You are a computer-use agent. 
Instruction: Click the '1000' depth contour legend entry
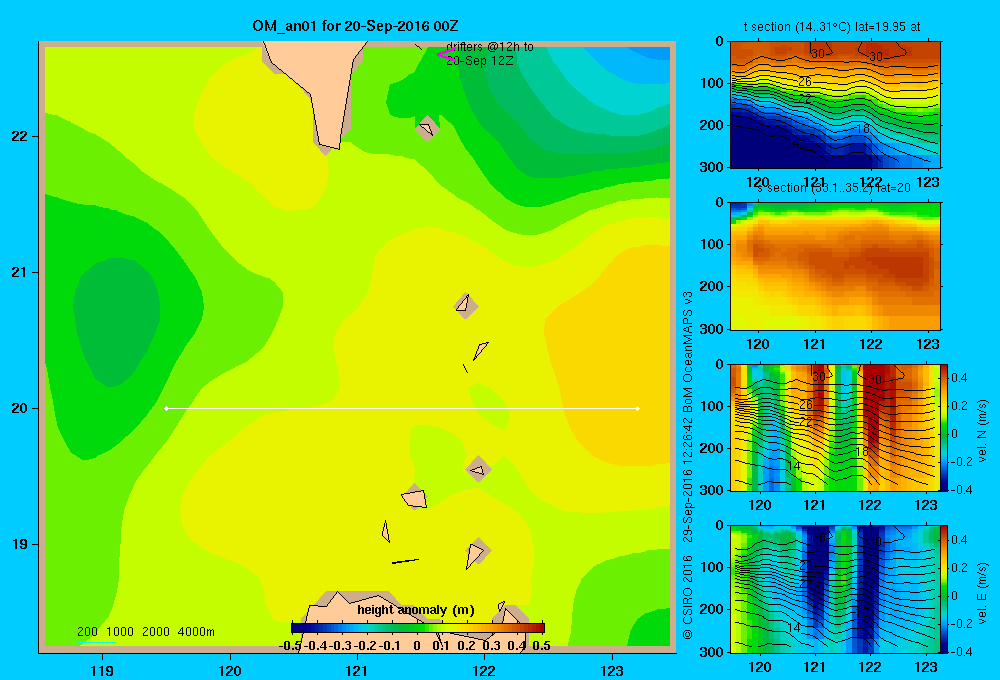(120, 632)
